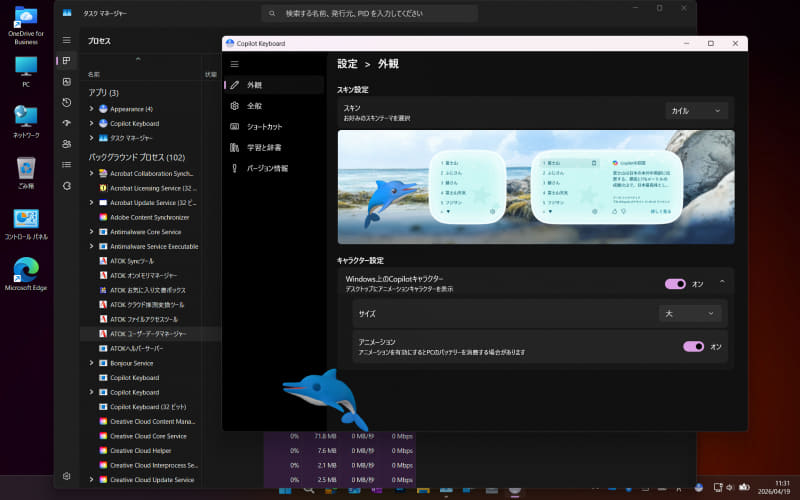This screenshot has height=500, width=800.
Task: Select Creative Cloud Core Service process row
Action: 150,436
